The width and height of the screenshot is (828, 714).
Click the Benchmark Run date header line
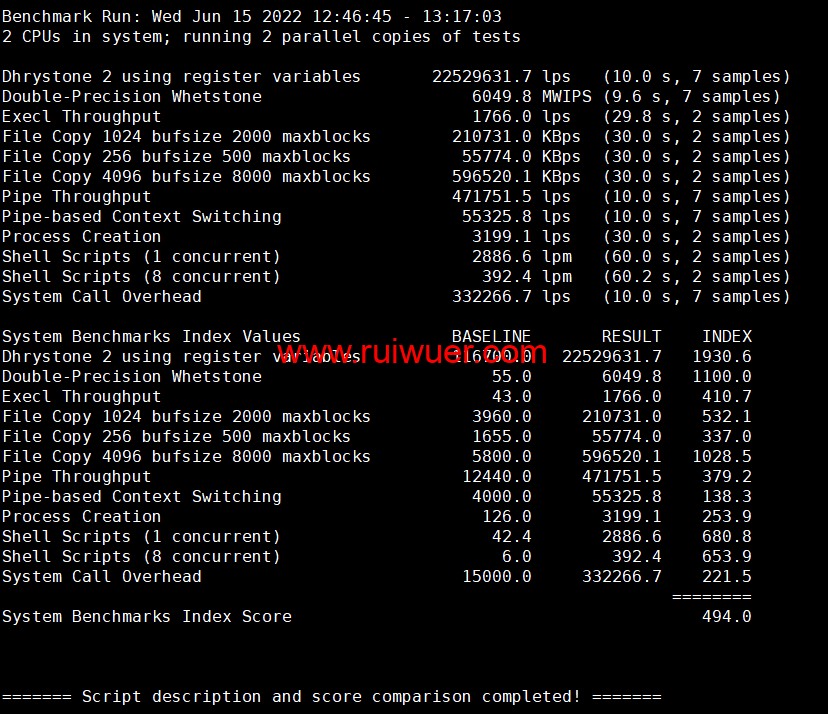[252, 17]
